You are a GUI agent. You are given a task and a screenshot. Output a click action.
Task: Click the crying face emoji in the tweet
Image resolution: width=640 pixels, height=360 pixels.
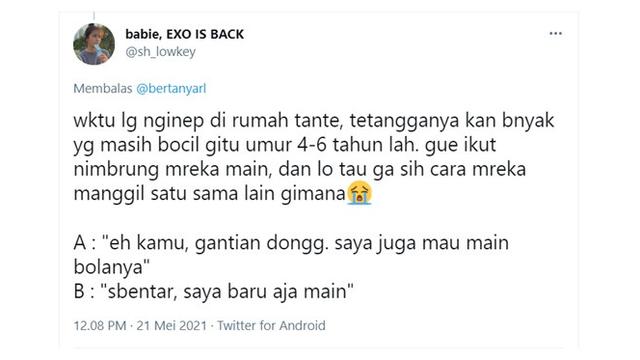pyautogui.click(x=360, y=192)
